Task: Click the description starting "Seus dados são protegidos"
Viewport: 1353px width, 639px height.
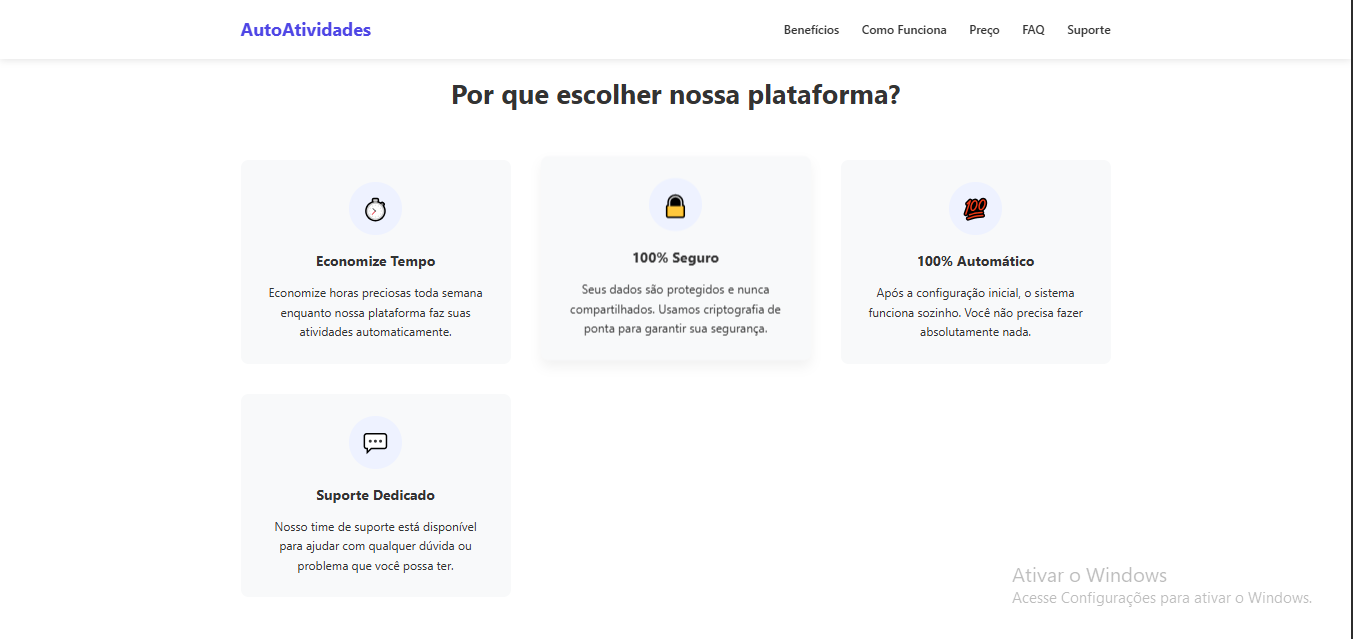Action: [676, 309]
